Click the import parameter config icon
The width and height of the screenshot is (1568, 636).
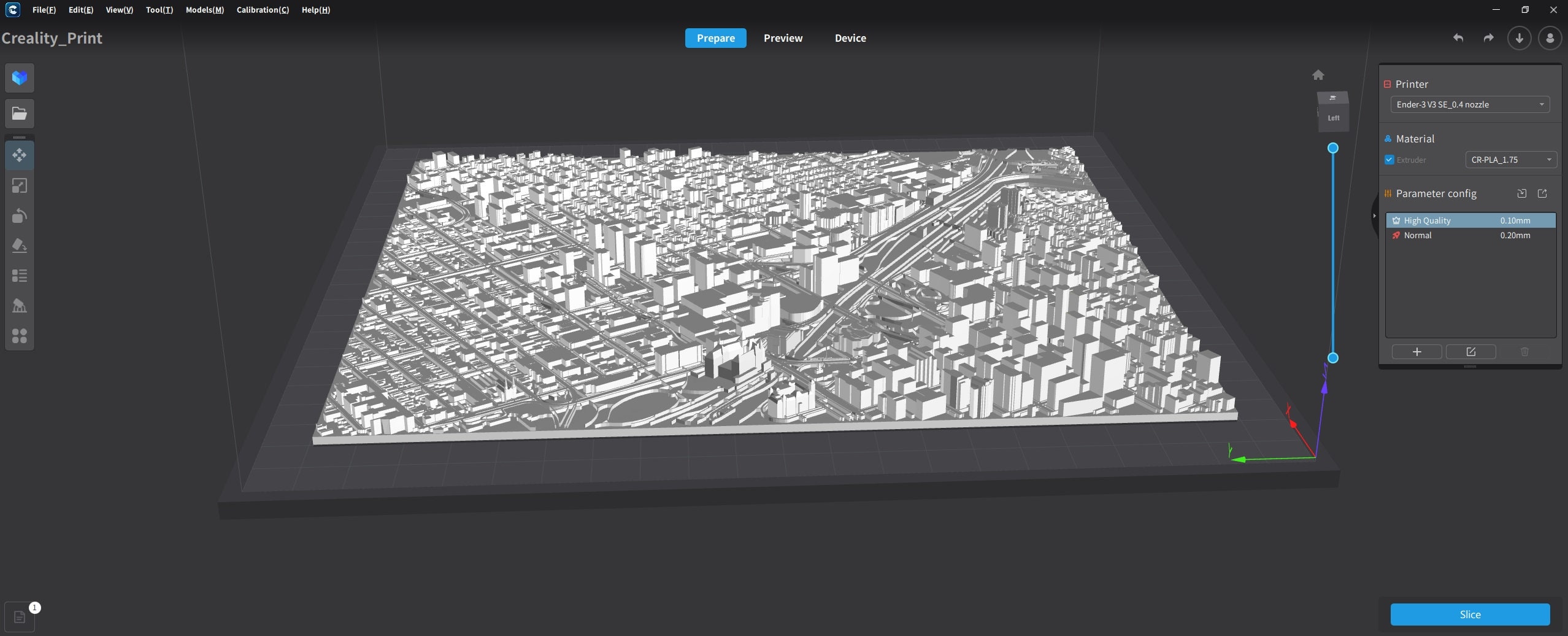(x=1521, y=193)
